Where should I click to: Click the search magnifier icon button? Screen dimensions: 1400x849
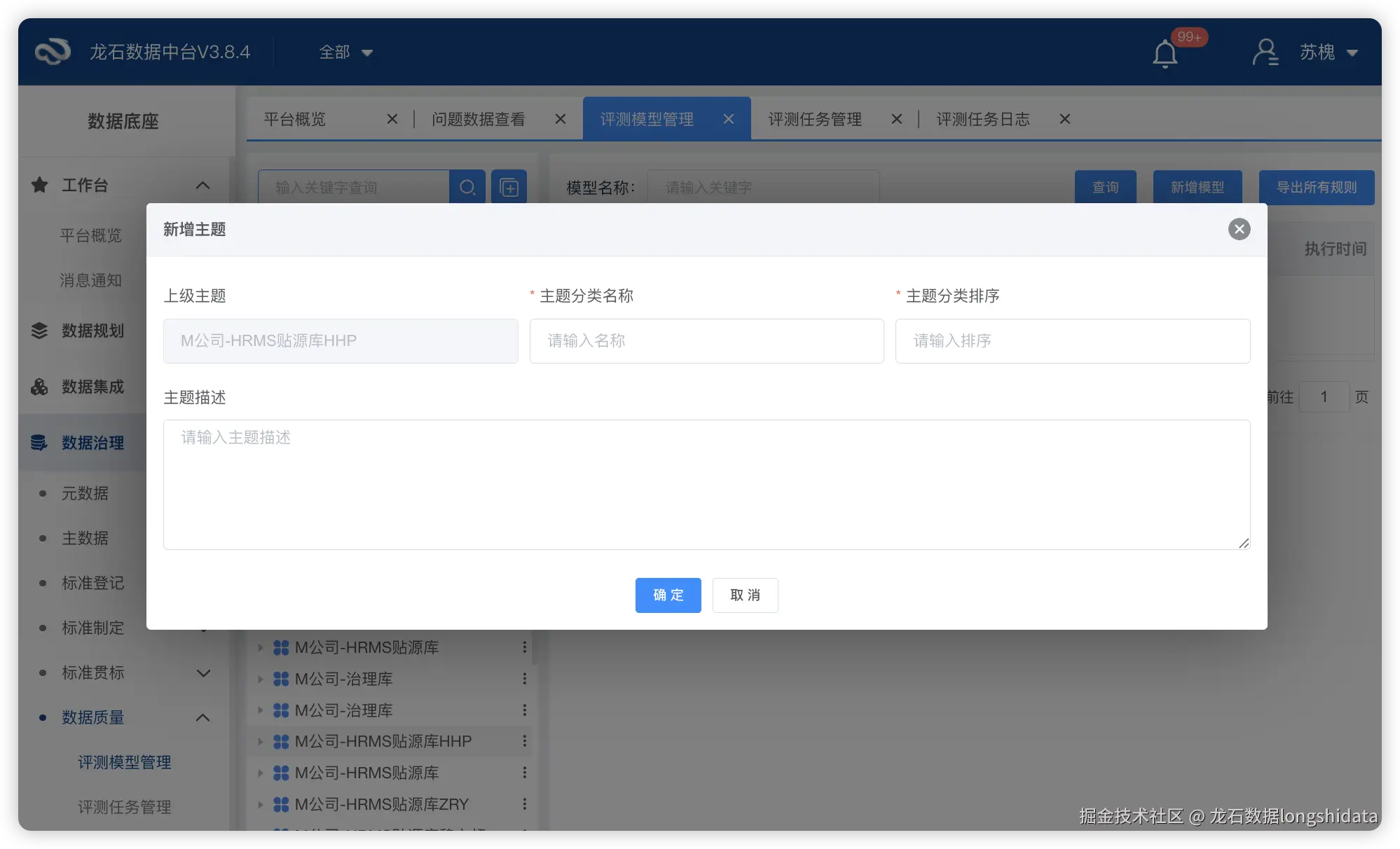[x=467, y=187]
